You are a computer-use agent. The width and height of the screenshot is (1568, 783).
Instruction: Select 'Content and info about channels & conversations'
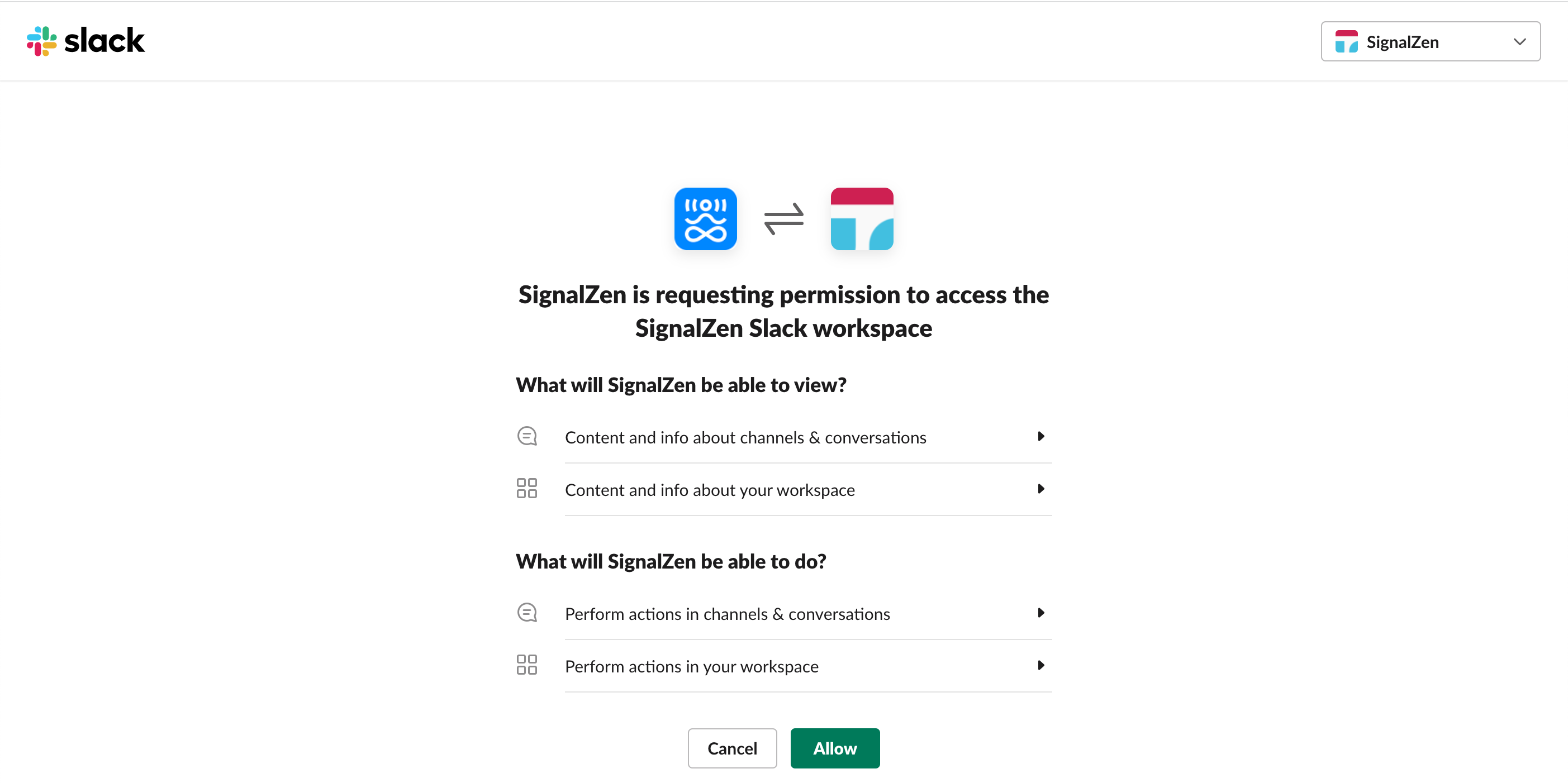(x=745, y=438)
